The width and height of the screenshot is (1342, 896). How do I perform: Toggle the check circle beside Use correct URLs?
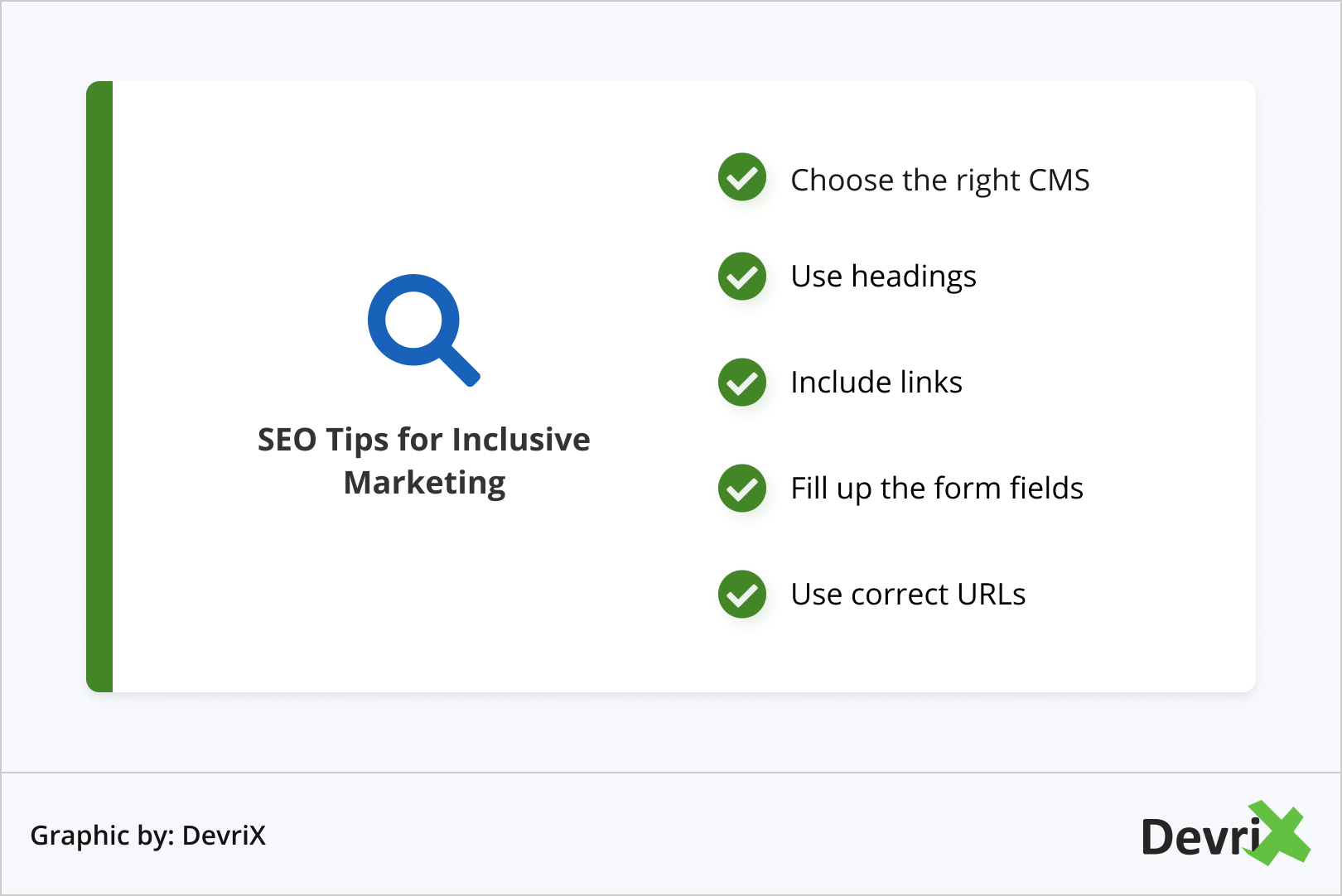click(x=742, y=595)
